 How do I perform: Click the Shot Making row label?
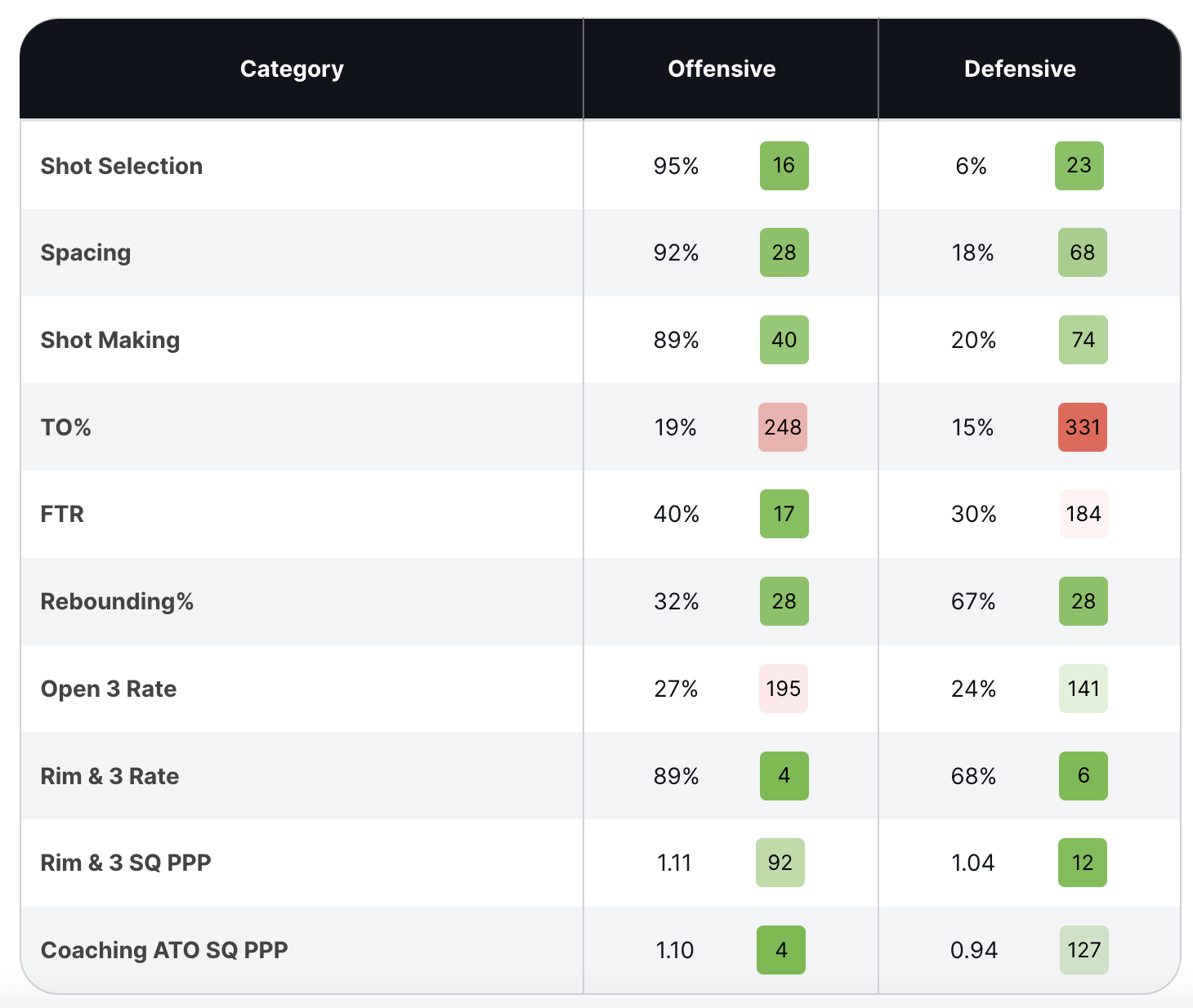coord(110,340)
